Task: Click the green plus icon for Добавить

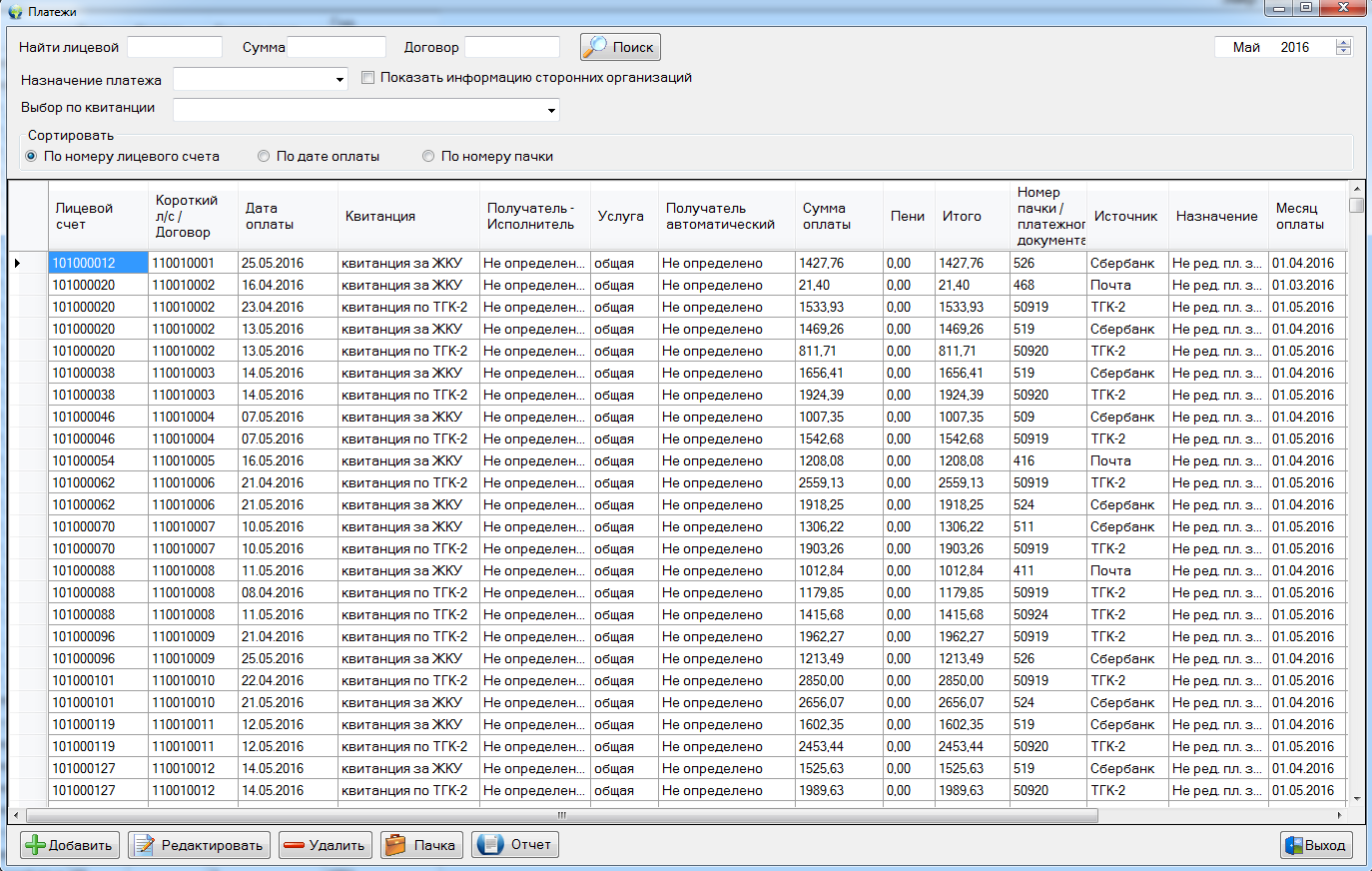Action: 35,845
